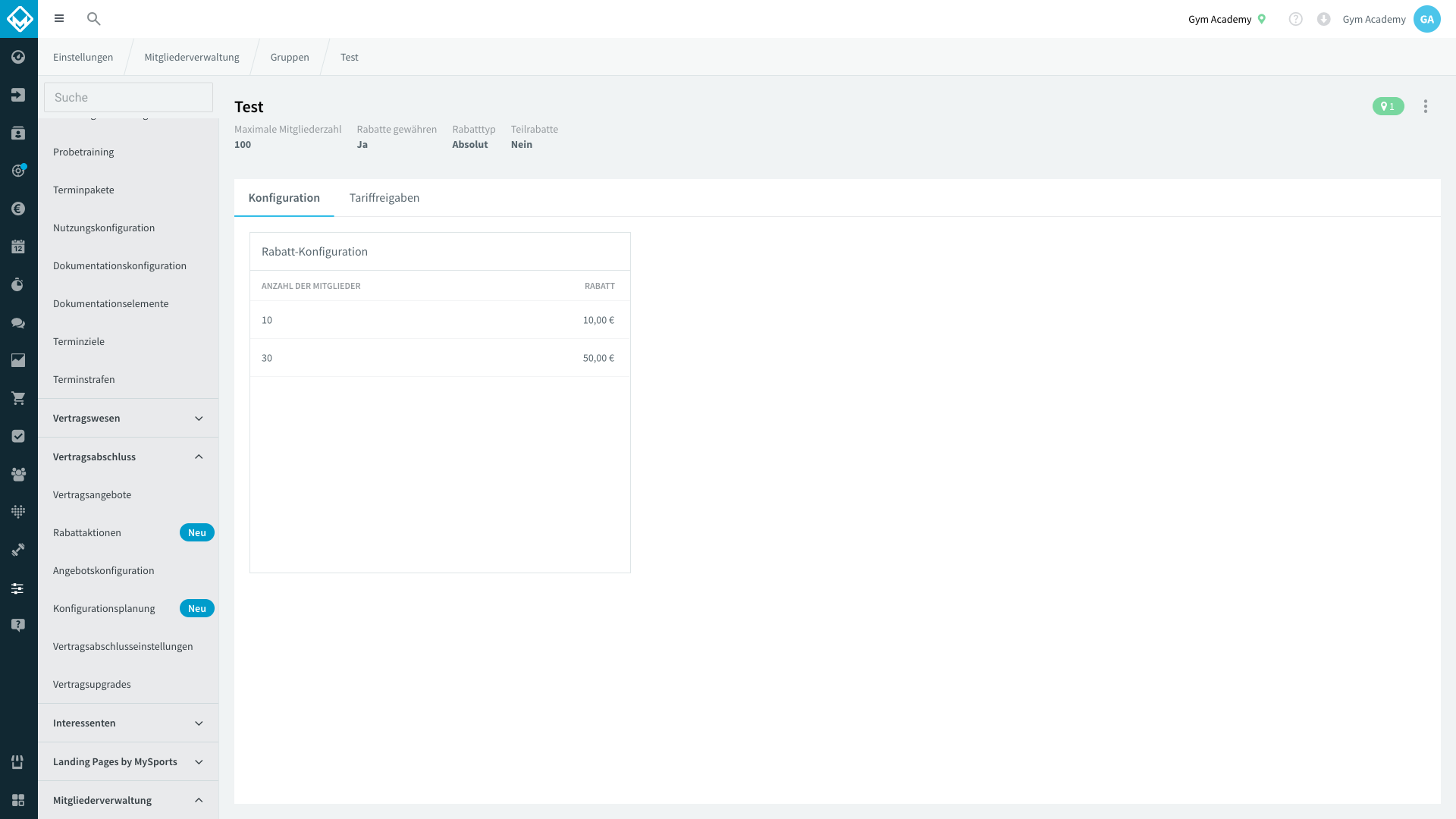Viewport: 1456px width, 819px height.
Task: Switch to the Tariffreigaben tab
Action: click(384, 198)
